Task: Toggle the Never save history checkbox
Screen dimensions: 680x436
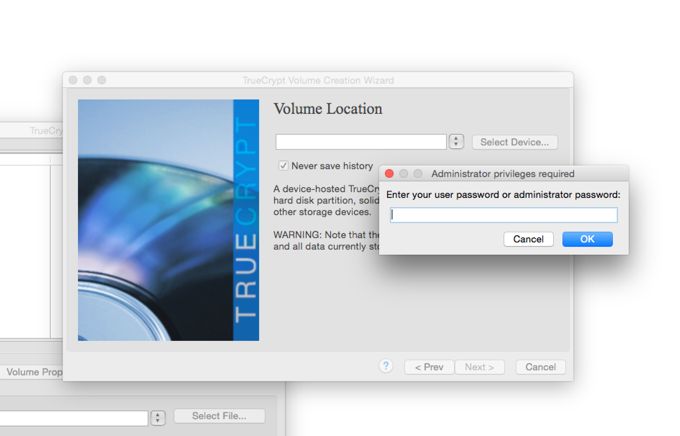Action: pyautogui.click(x=283, y=166)
